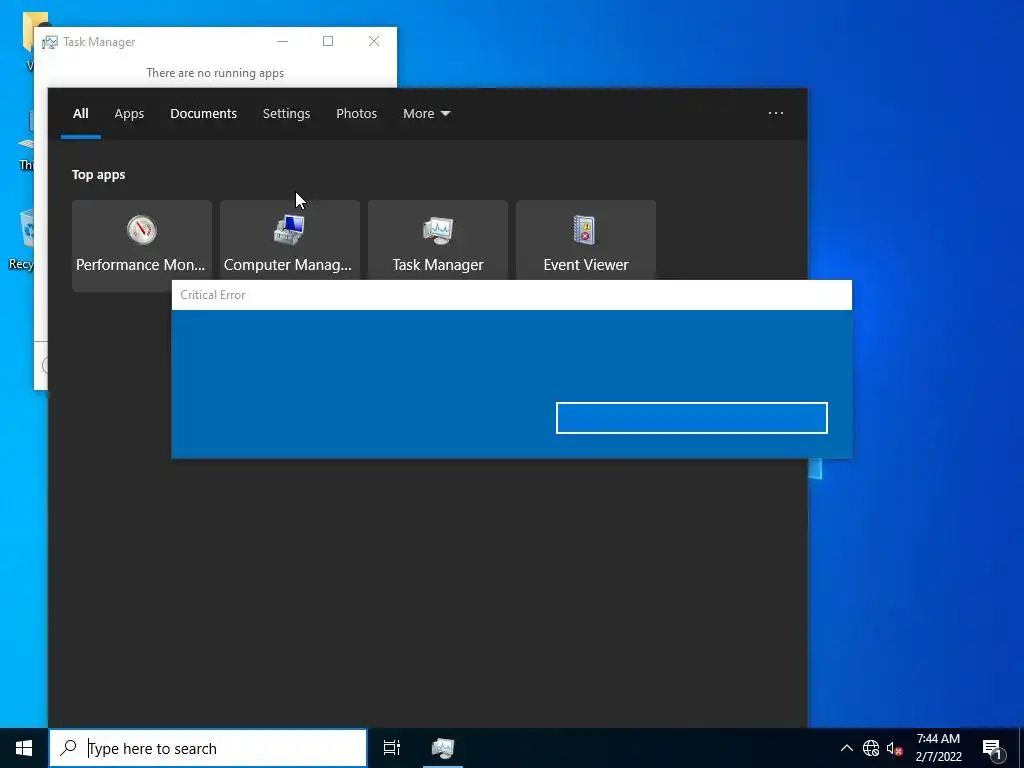The width and height of the screenshot is (1024, 768).
Task: Open Task View from the taskbar
Action: coord(392,748)
